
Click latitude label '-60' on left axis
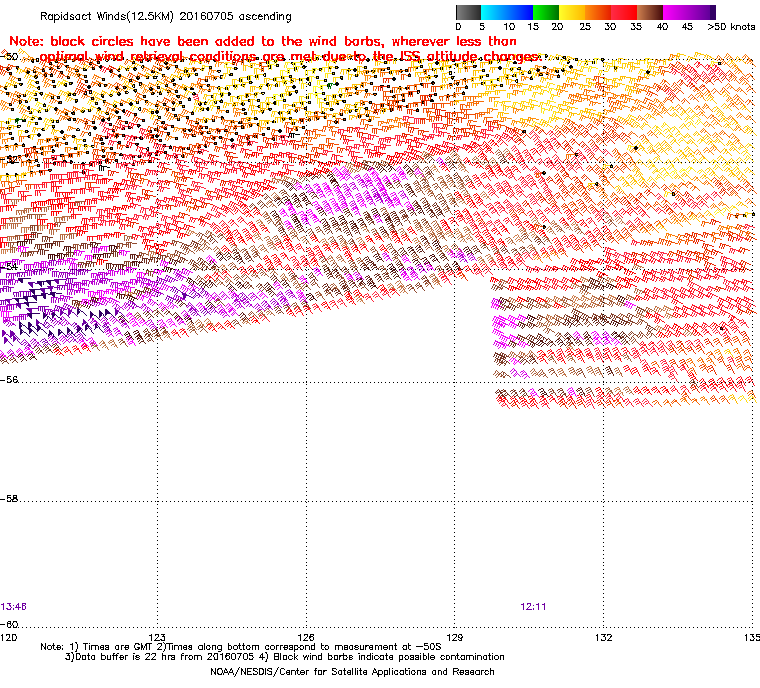pos(10,624)
